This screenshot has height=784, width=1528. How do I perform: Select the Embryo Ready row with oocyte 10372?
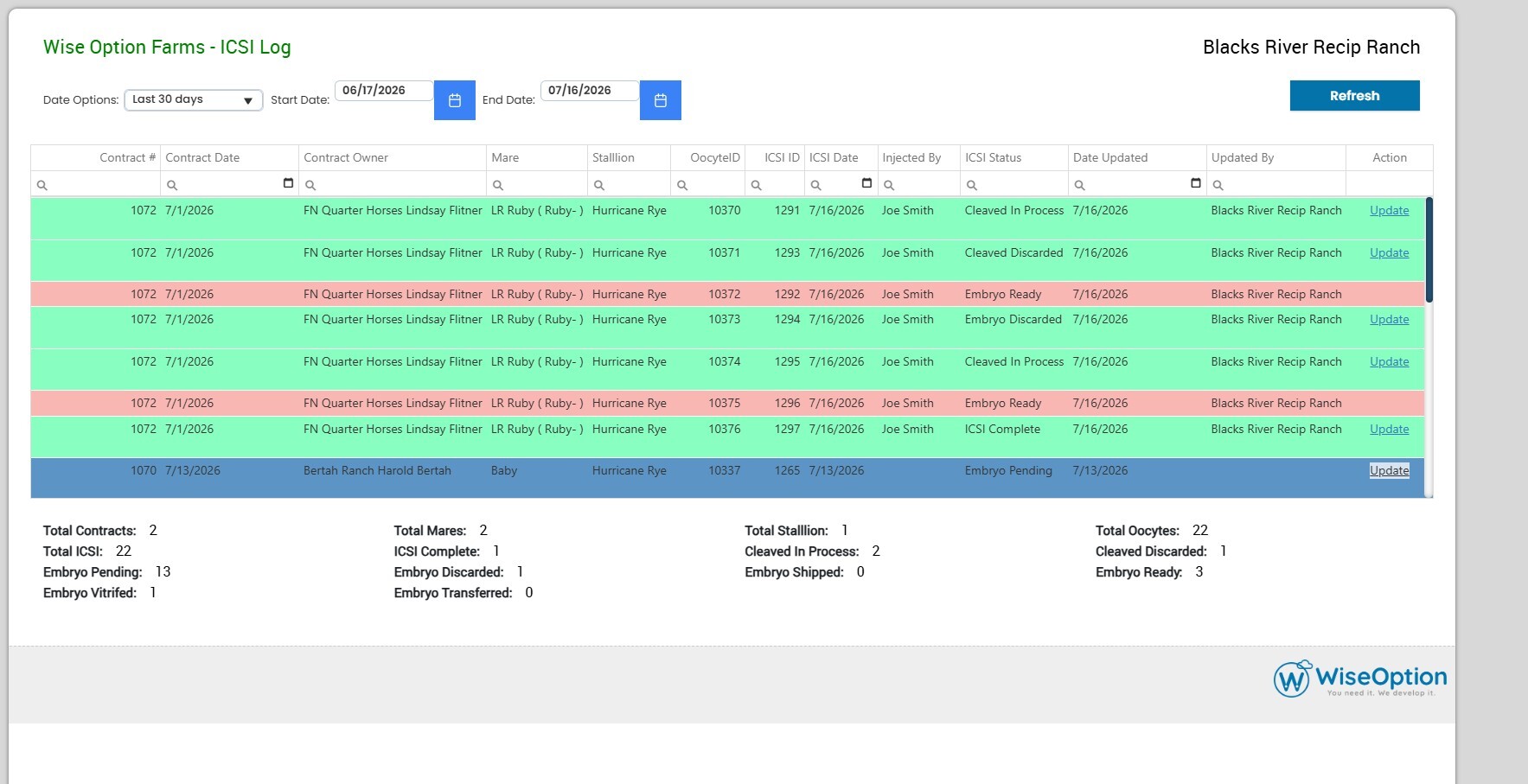point(727,294)
